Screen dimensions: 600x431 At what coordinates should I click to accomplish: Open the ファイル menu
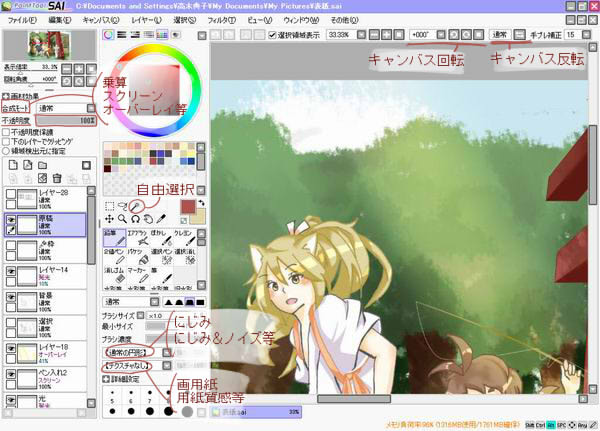pos(22,20)
